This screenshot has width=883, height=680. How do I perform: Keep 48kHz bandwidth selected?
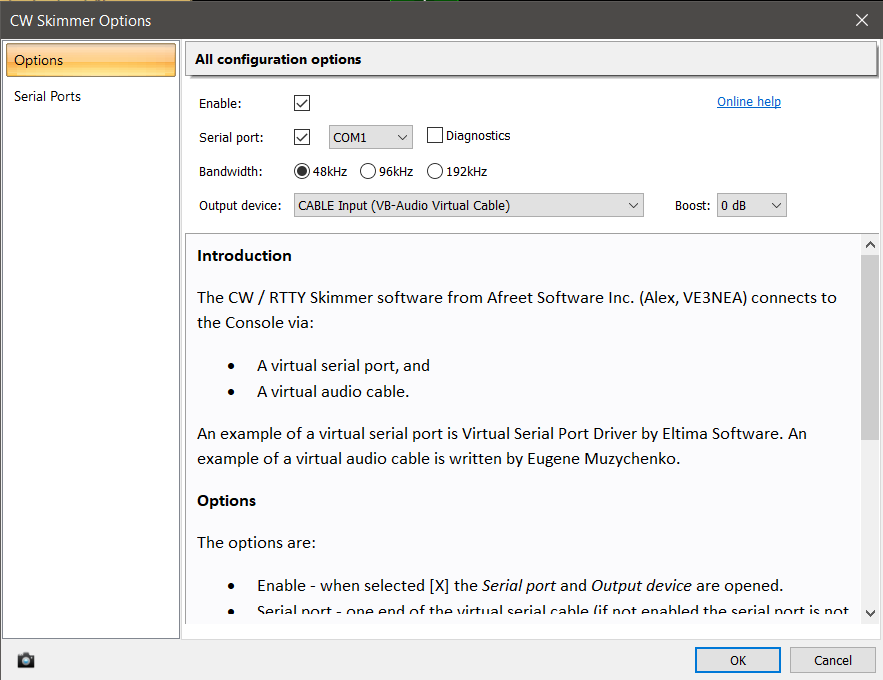[301, 171]
